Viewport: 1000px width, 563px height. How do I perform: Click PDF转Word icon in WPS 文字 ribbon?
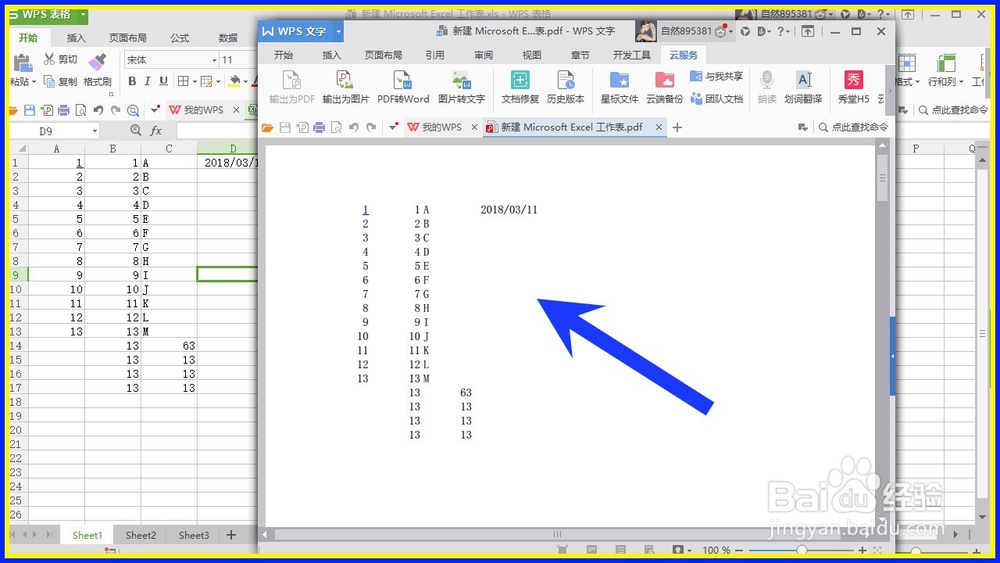click(402, 80)
